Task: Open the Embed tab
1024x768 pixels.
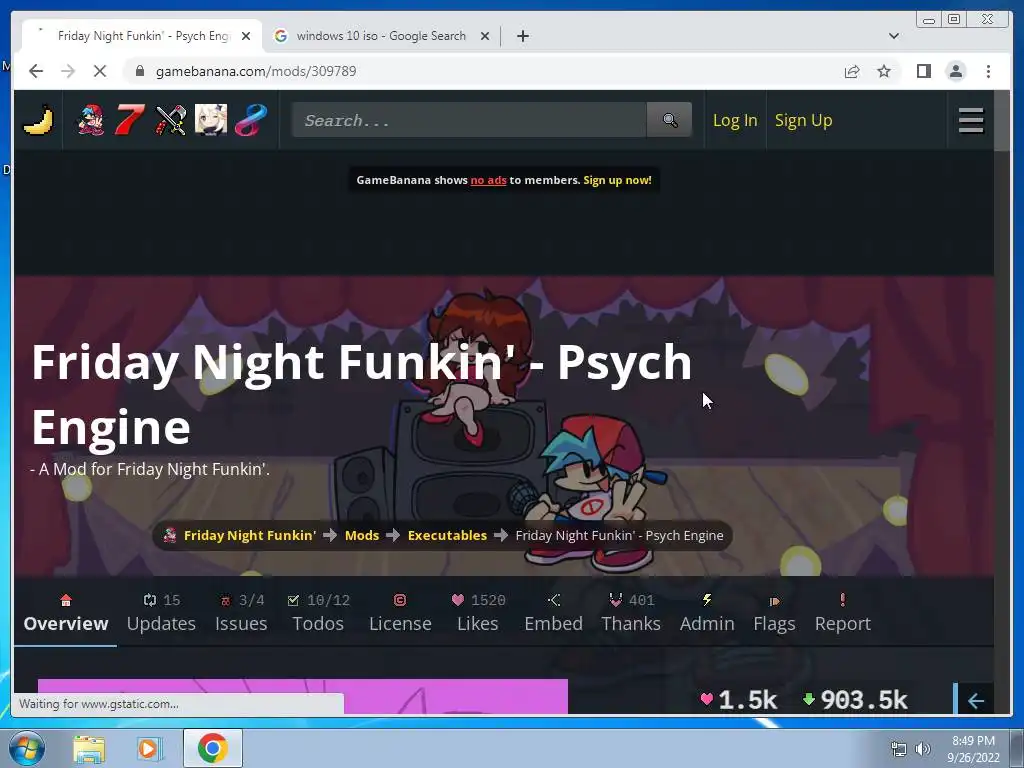Action: click(553, 613)
